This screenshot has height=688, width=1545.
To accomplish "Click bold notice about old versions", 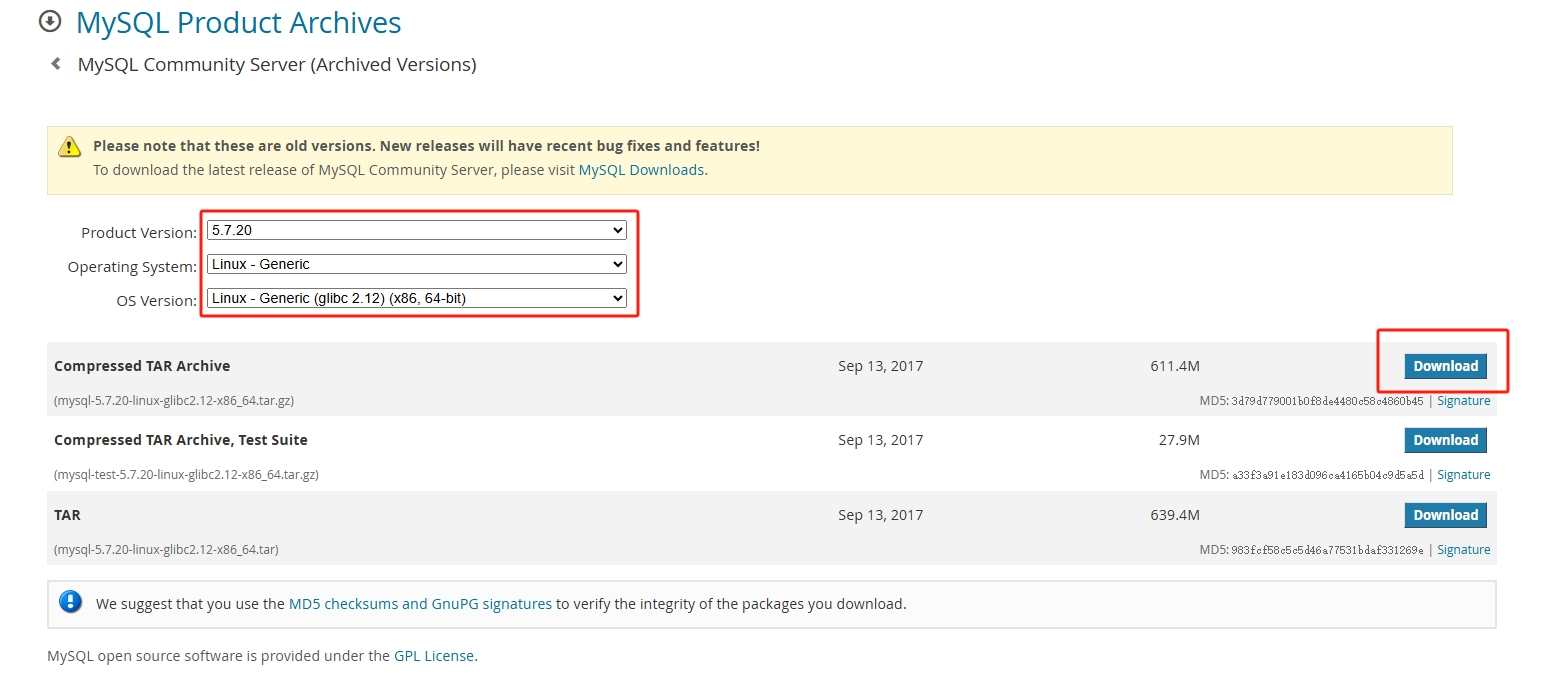I will [x=426, y=146].
